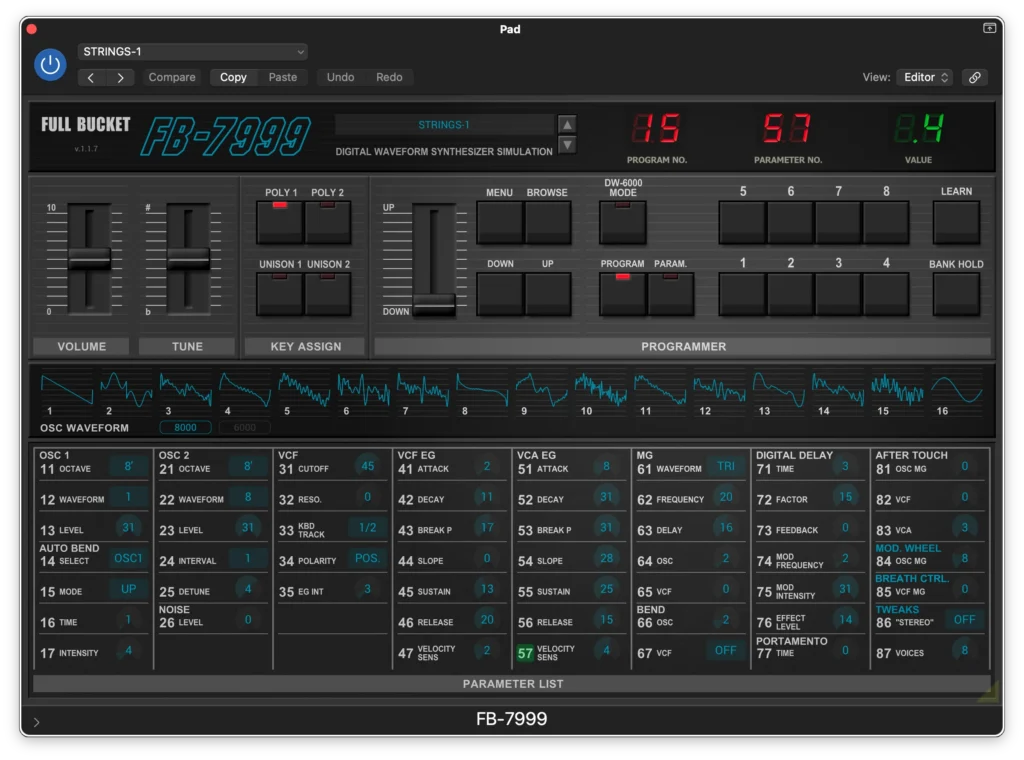Viewport: 1024px width, 760px height.
Task: Select the 8000 waveform set tab
Action: pyautogui.click(x=185, y=428)
